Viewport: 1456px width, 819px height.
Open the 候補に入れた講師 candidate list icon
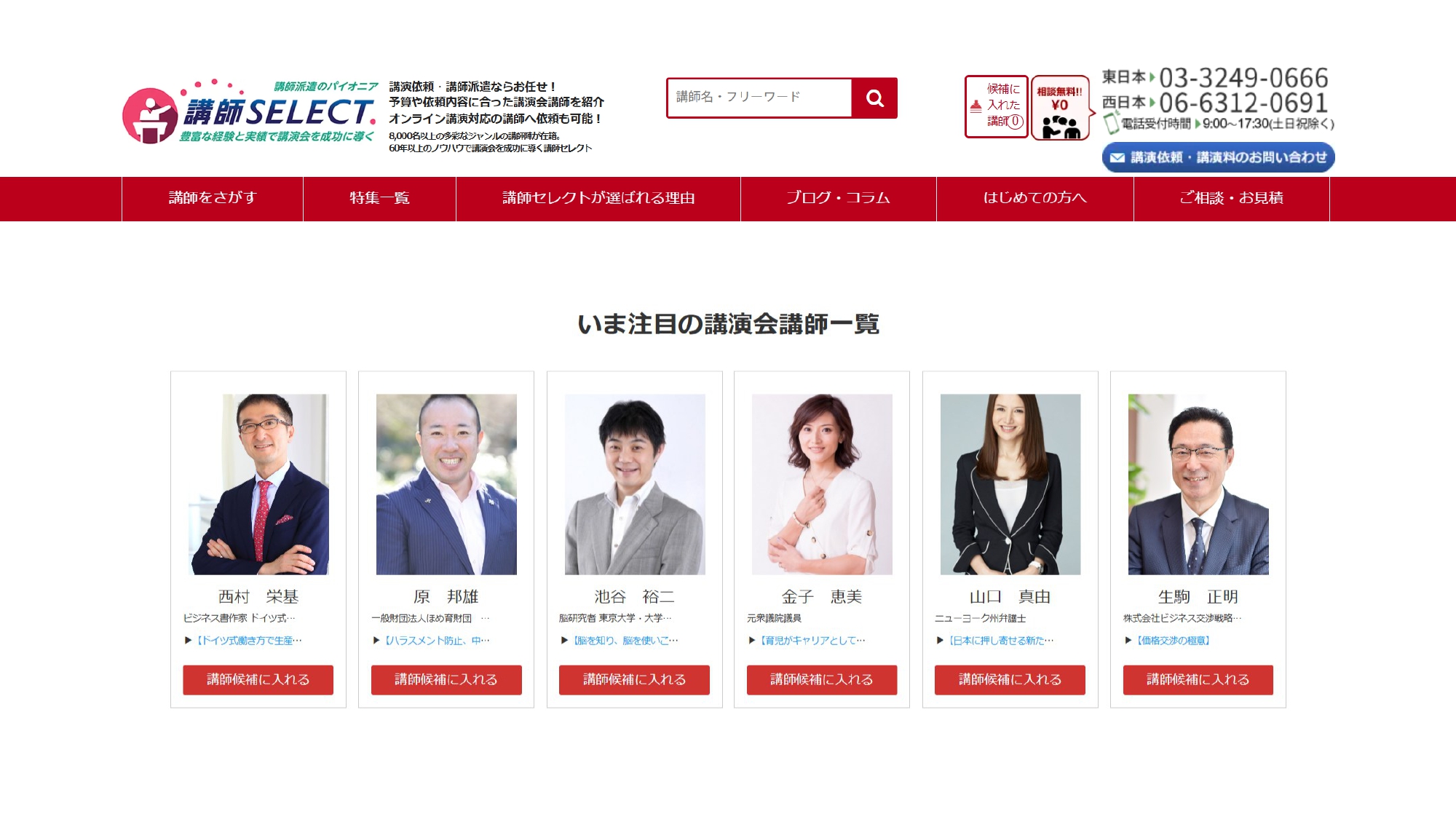[996, 106]
